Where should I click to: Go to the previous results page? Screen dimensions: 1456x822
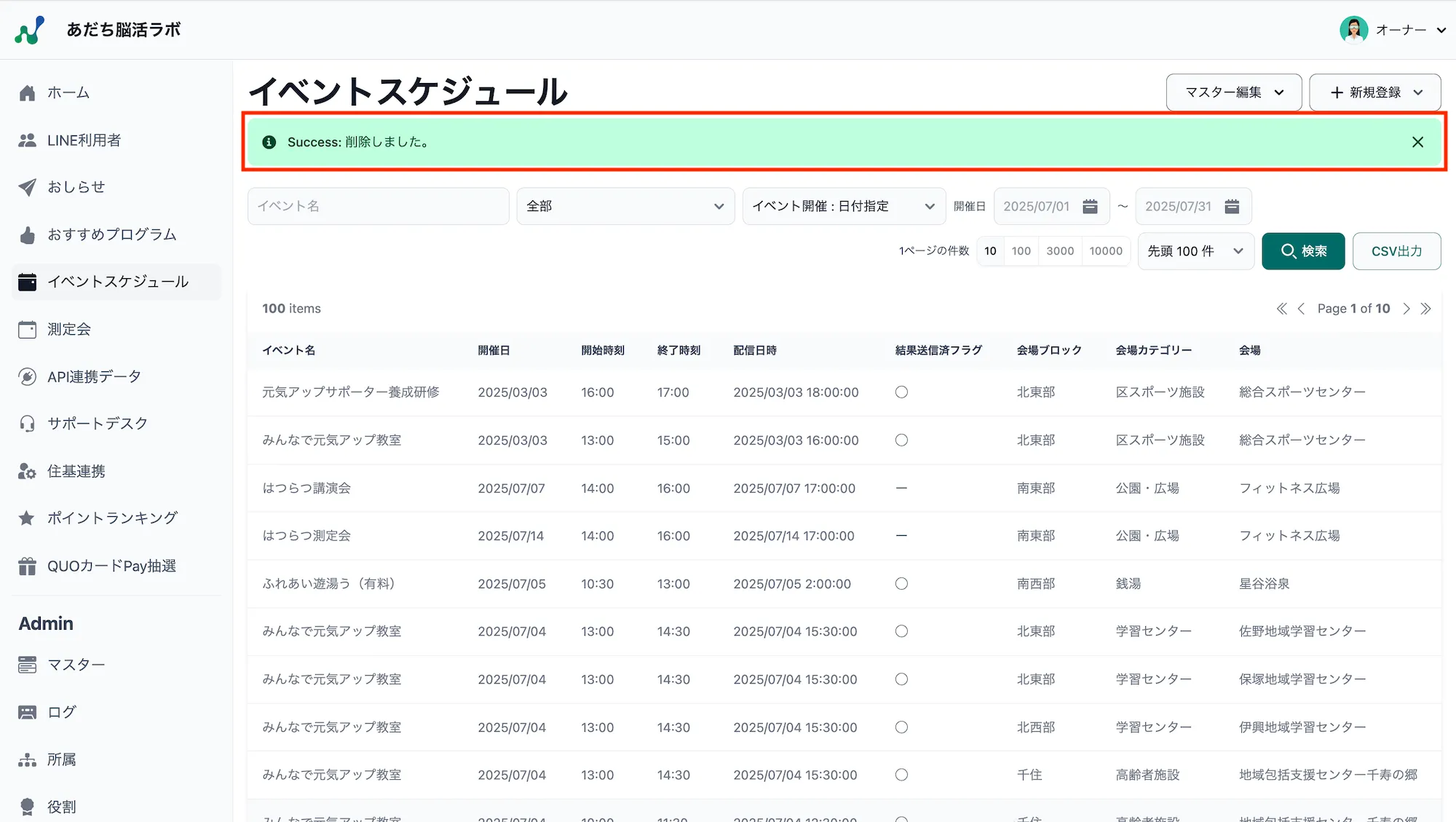pyautogui.click(x=1301, y=309)
